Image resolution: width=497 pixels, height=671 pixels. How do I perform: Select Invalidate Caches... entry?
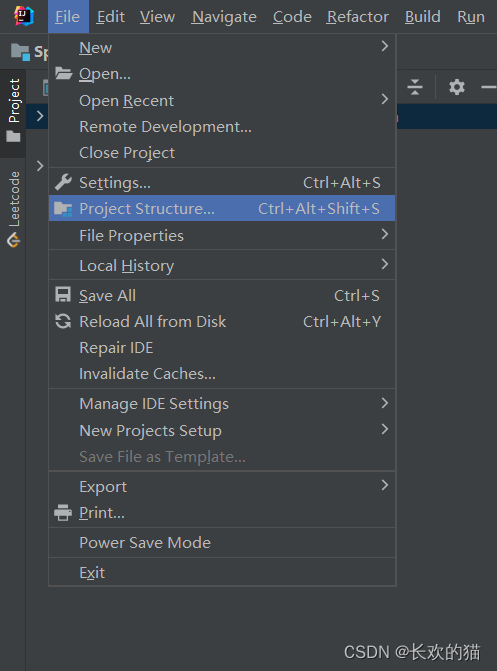222,374
